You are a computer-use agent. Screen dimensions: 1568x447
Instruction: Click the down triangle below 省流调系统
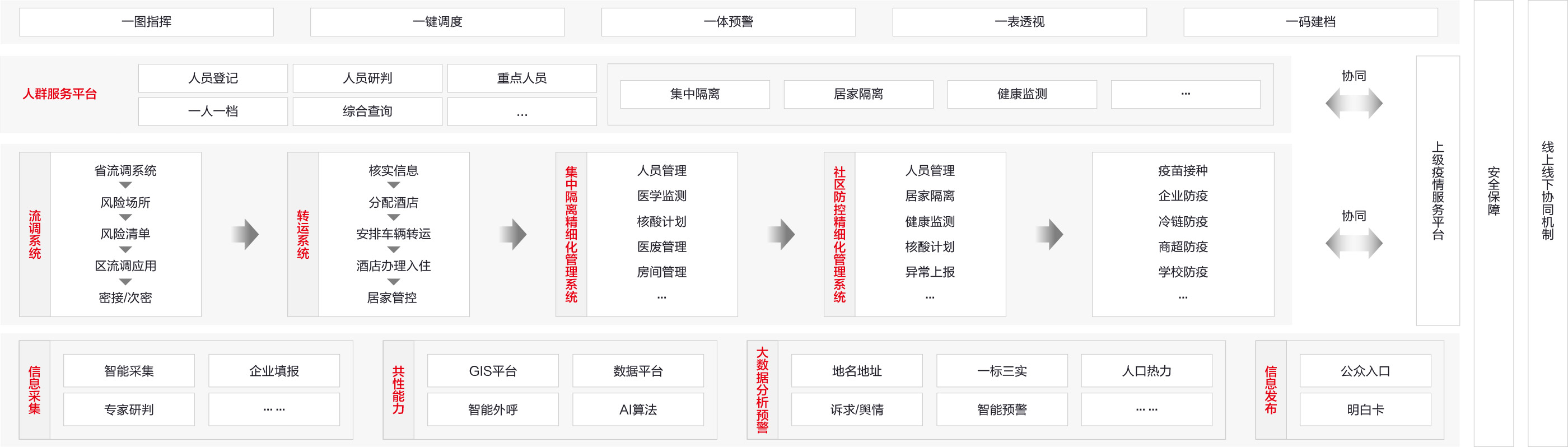tap(125, 185)
